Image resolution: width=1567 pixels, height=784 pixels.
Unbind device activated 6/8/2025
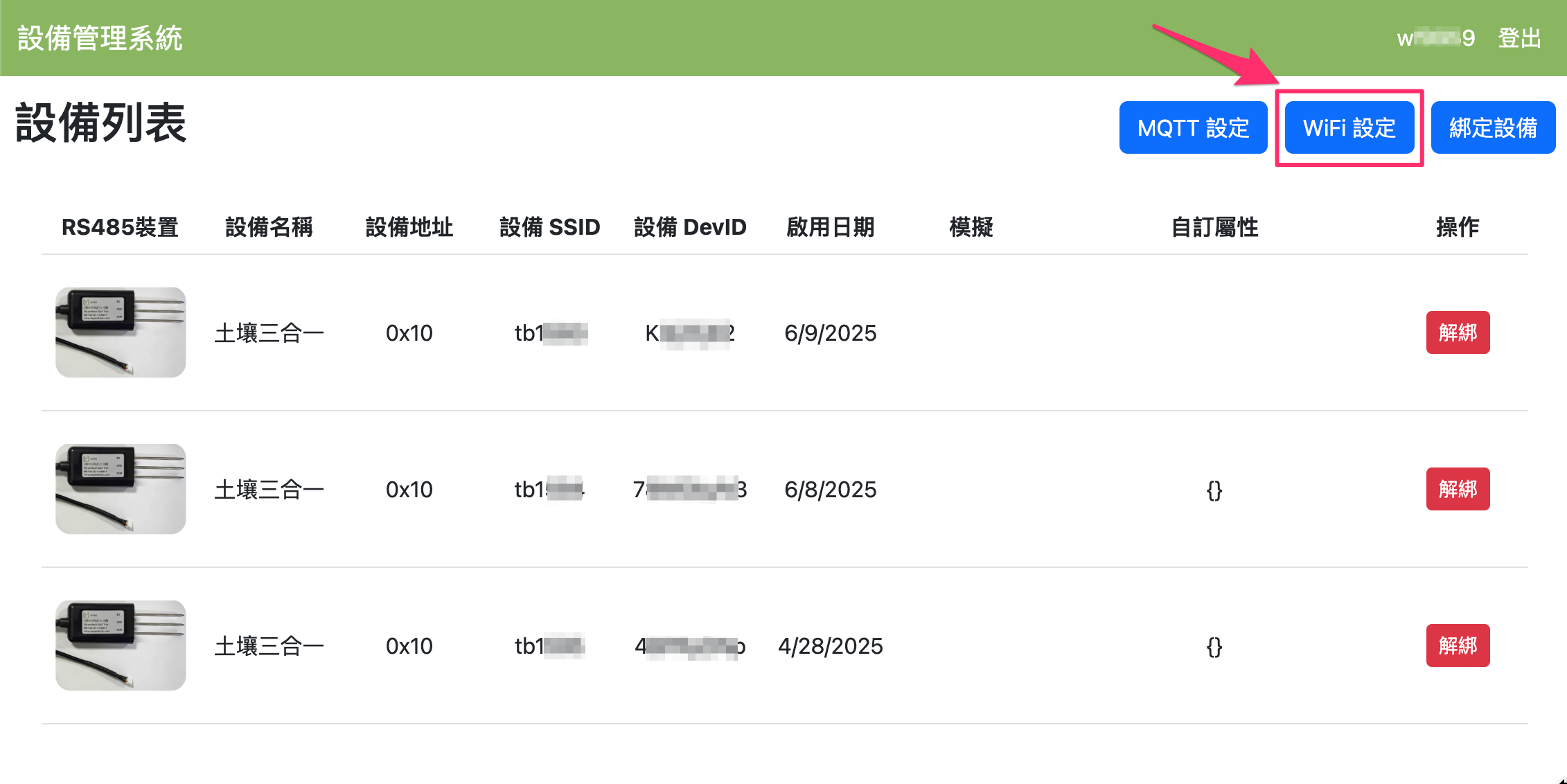(1457, 489)
